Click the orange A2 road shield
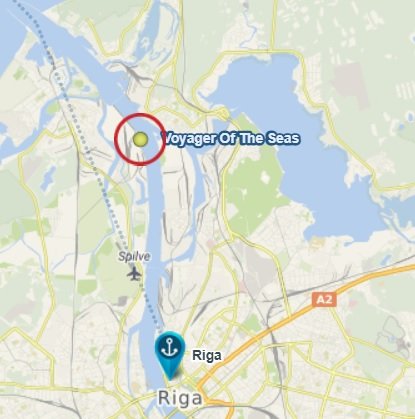Viewport: 415px width, 419px height. pos(324,300)
